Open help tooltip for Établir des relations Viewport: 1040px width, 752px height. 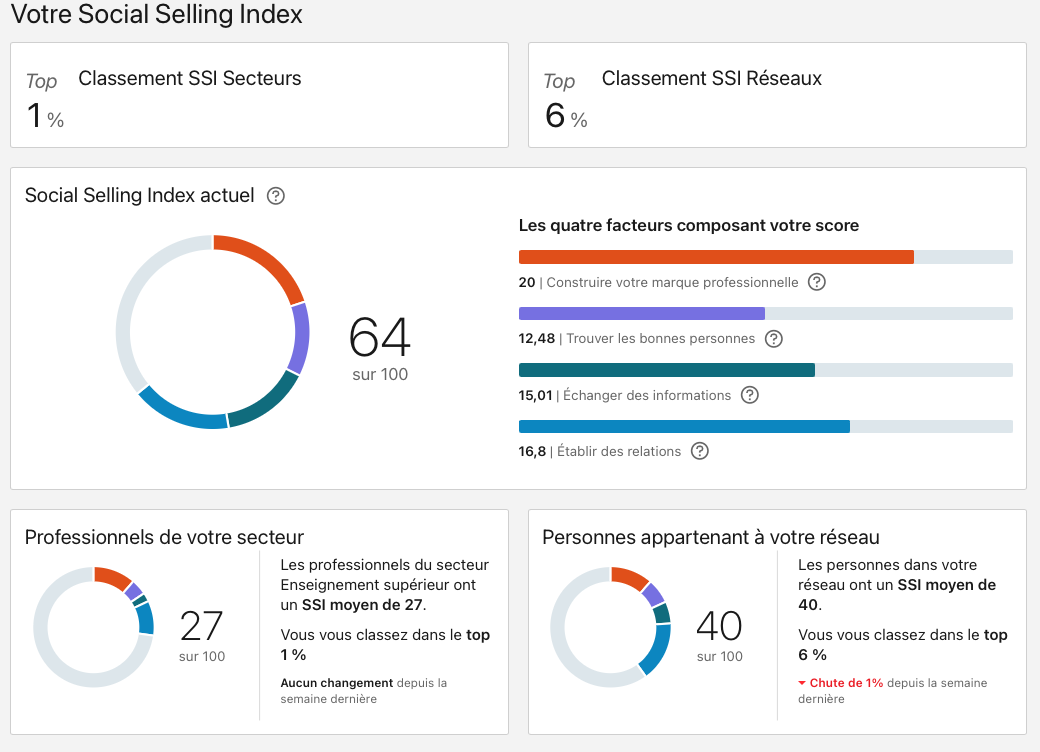pyautogui.click(x=700, y=451)
